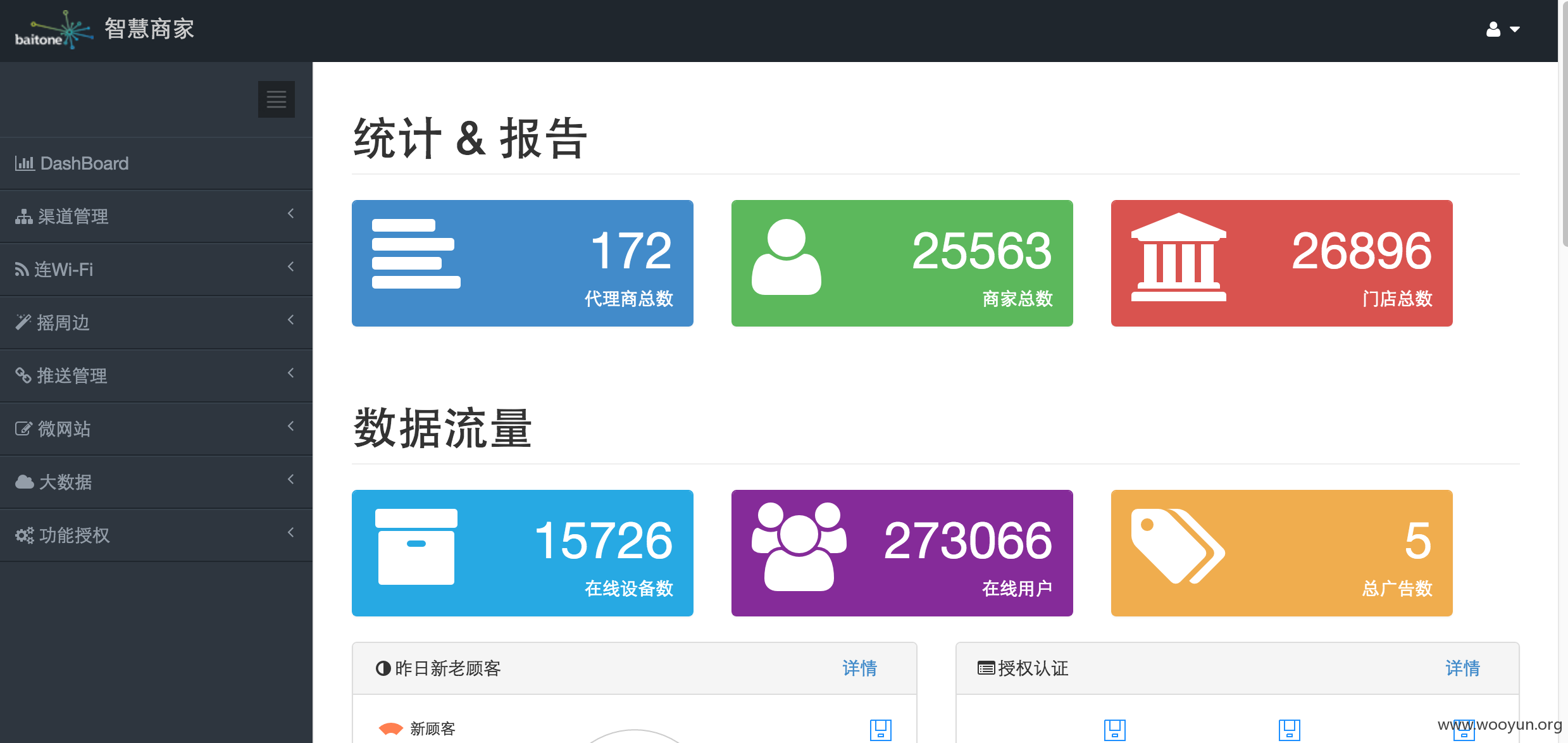
Task: Click the archive box icon on 在线设备数 card
Action: [416, 547]
